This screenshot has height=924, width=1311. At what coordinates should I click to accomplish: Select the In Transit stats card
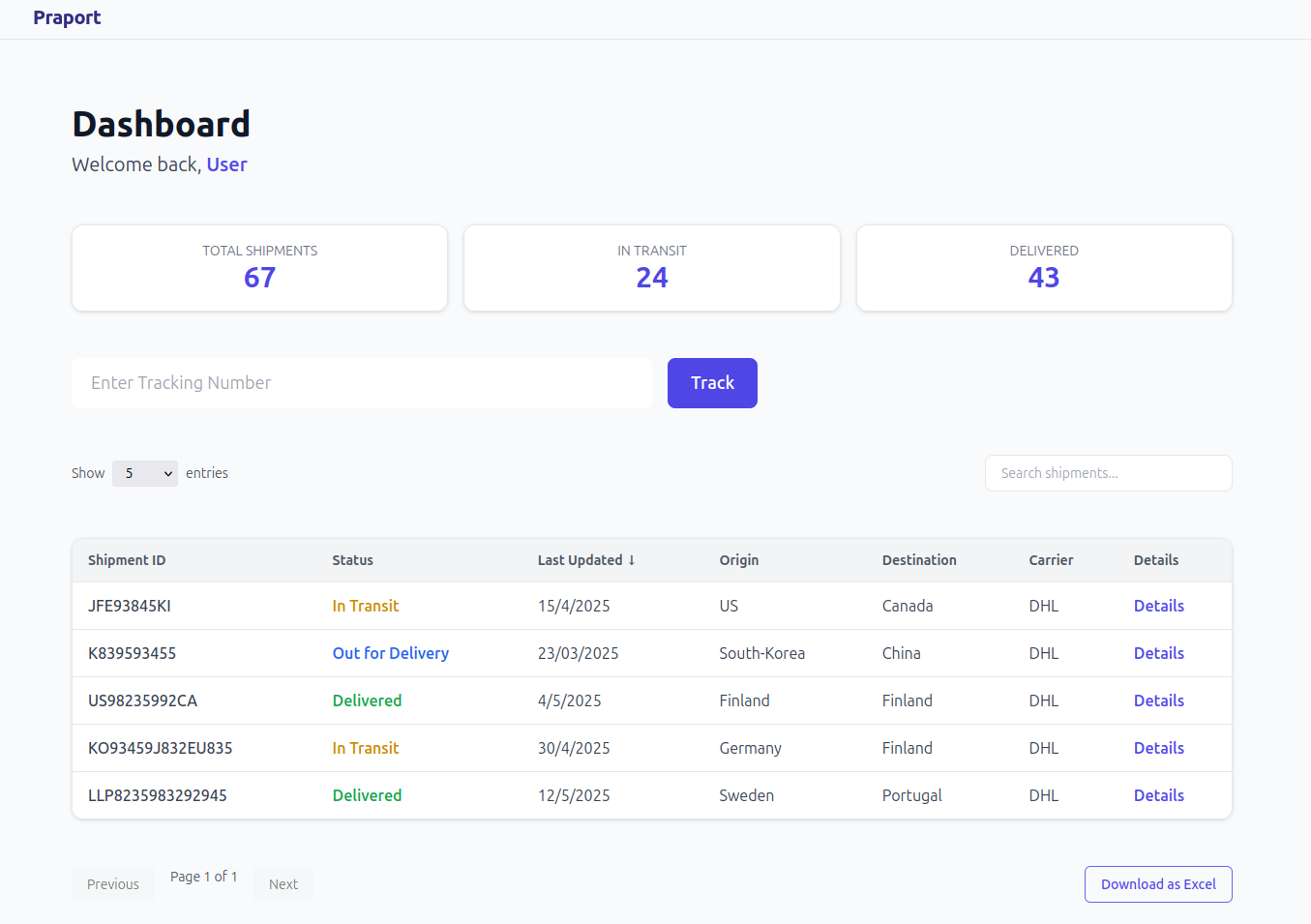coord(651,267)
